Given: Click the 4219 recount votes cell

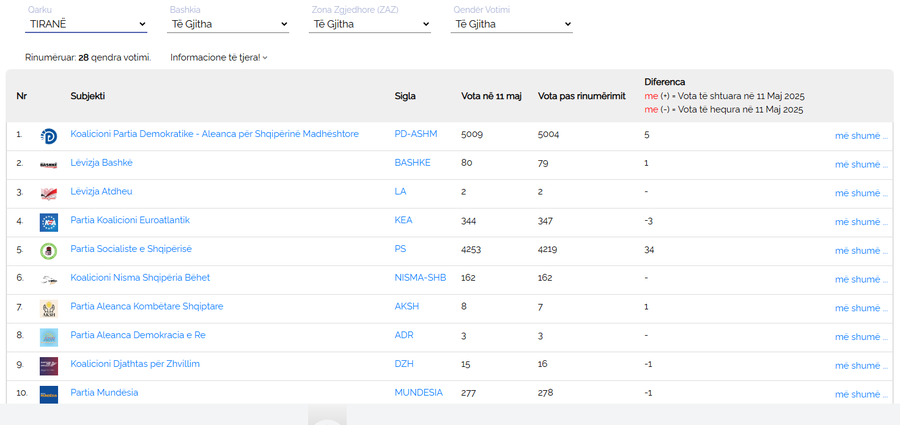Looking at the screenshot, I should (548, 249).
